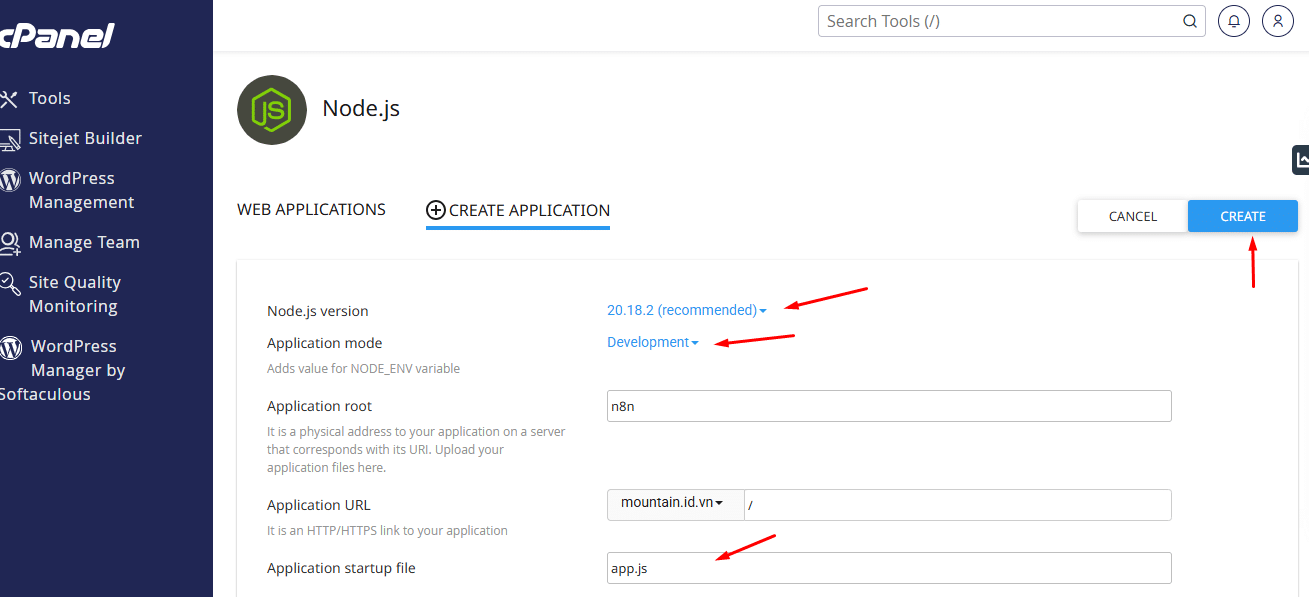Click the Sitejet Builder monitor icon
Screen dimensions: 1309x597
point(10,139)
